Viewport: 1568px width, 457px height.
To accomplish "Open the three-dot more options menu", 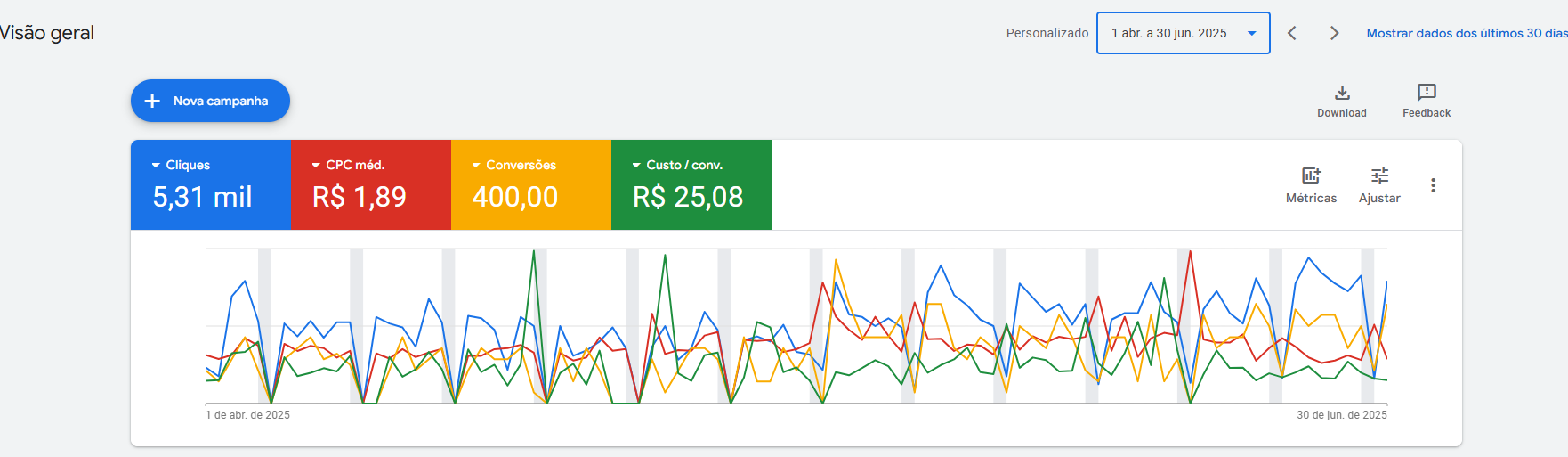I will coord(1433,185).
